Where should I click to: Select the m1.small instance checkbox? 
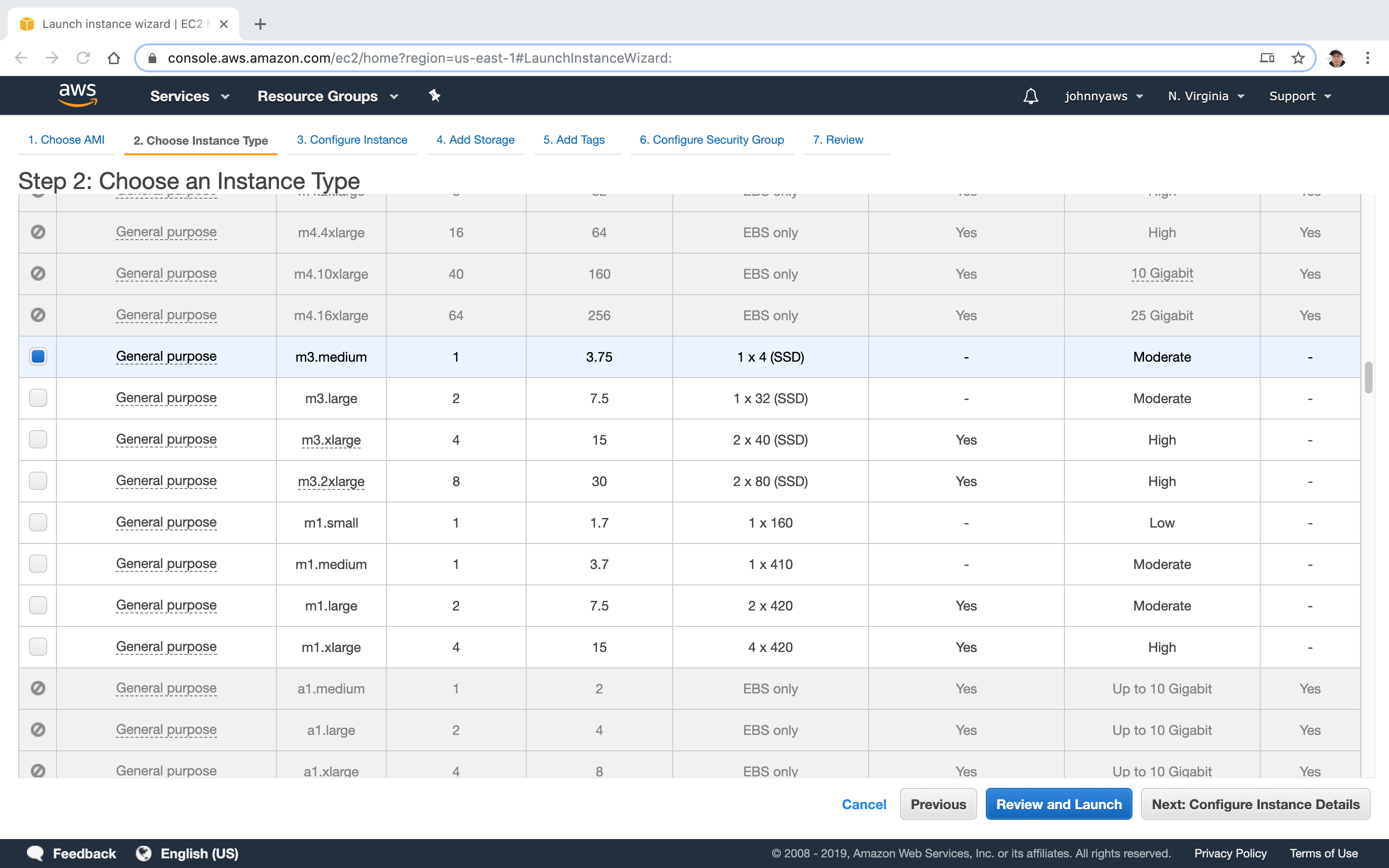38,522
